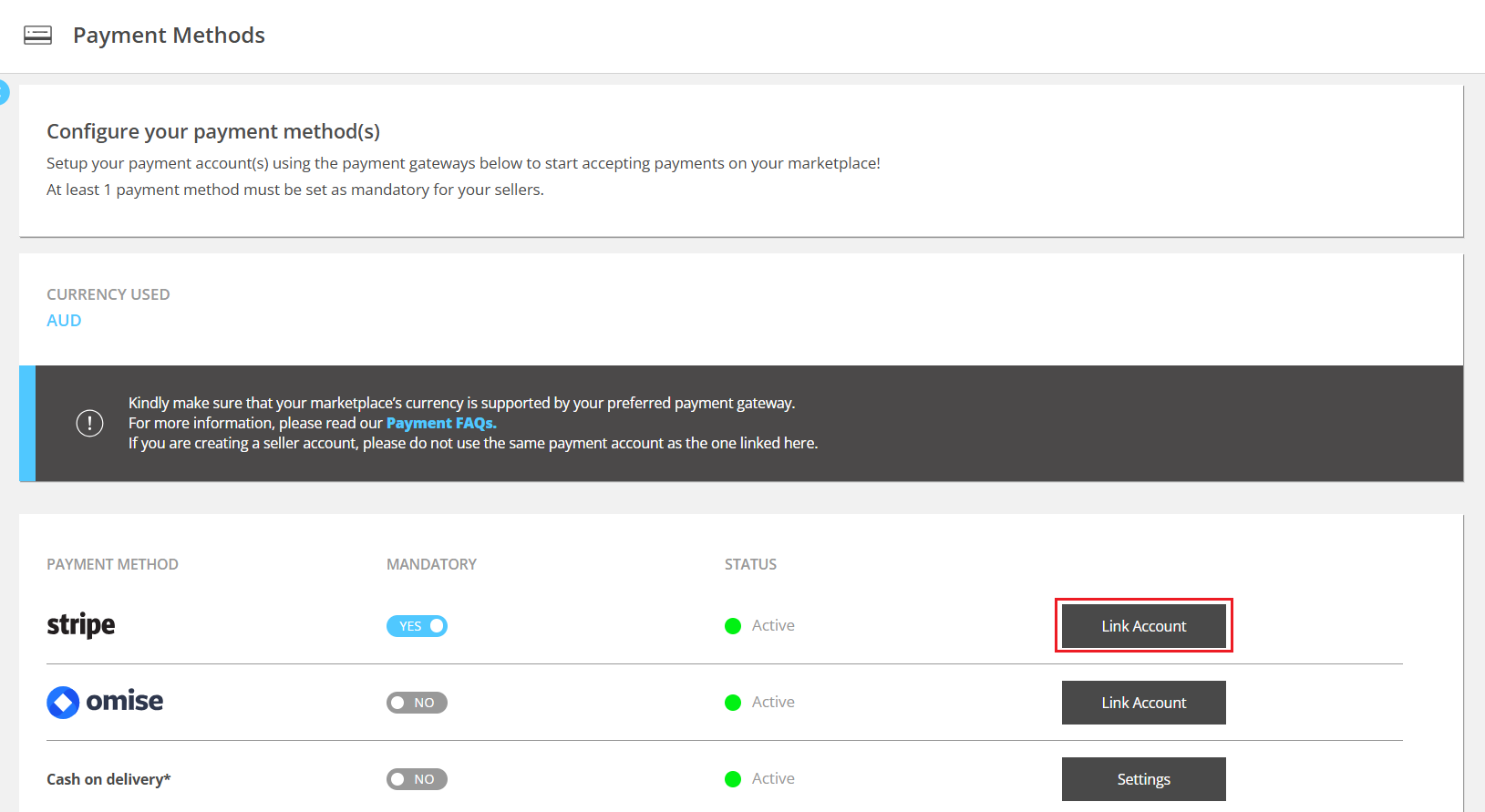Screen dimensions: 1485x812
Task: Click the STATUS column header
Action: tap(750, 564)
